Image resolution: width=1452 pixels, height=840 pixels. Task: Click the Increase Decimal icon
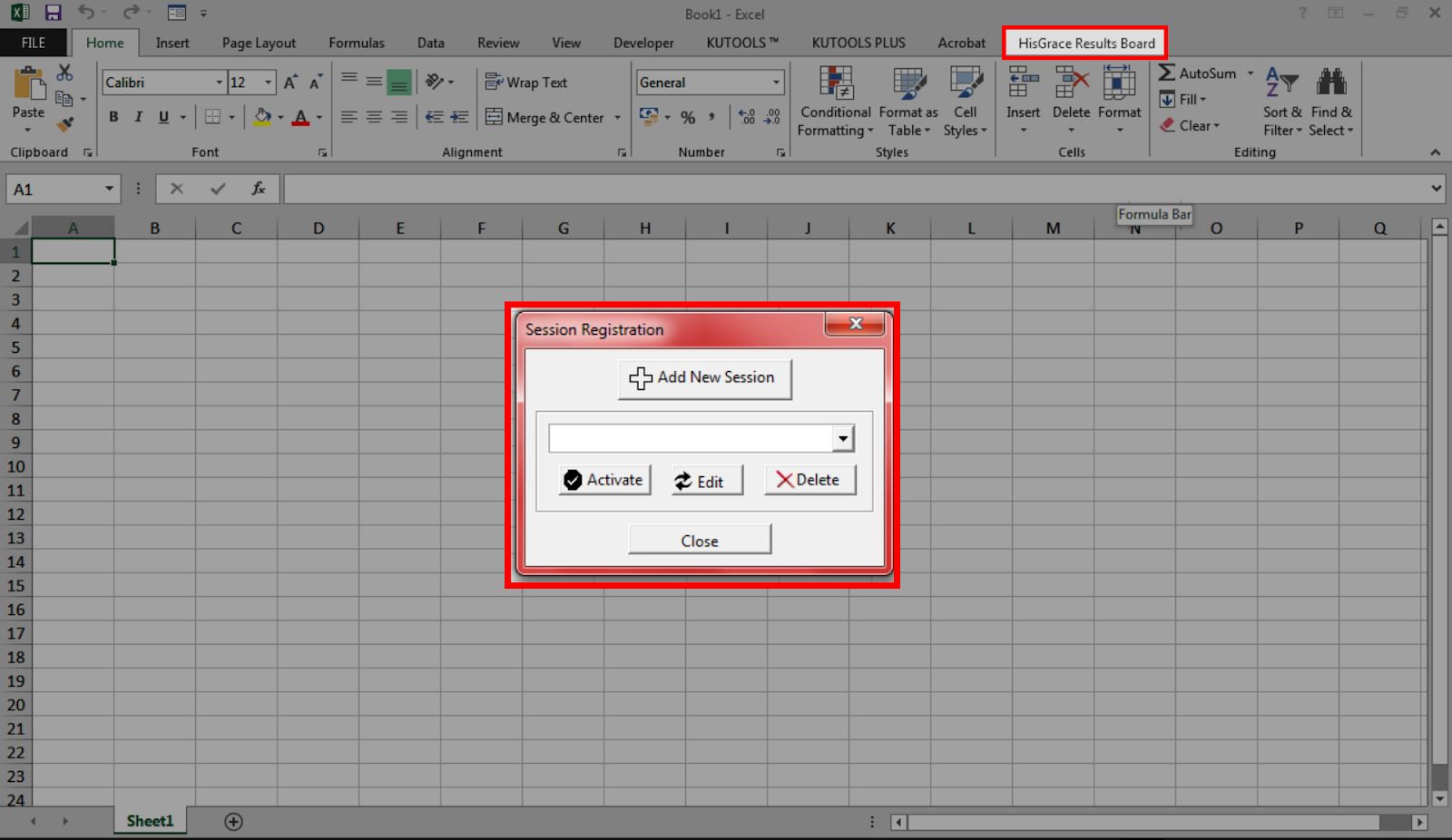click(746, 116)
